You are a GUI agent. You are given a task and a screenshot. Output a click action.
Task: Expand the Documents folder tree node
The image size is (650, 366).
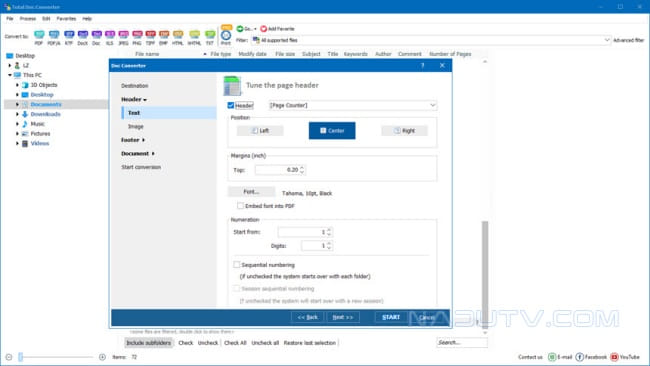17,104
